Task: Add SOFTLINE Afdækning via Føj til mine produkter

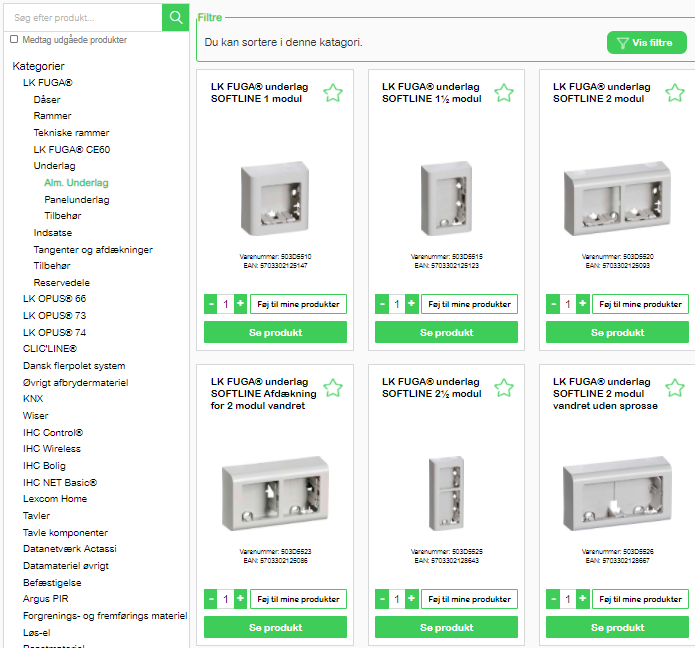Action: click(298, 599)
